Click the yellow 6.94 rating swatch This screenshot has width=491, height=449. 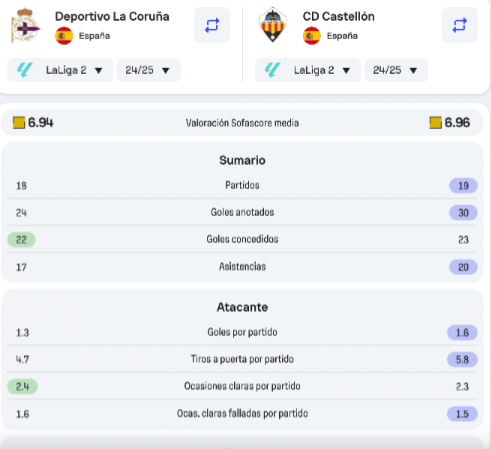[x=19, y=123]
